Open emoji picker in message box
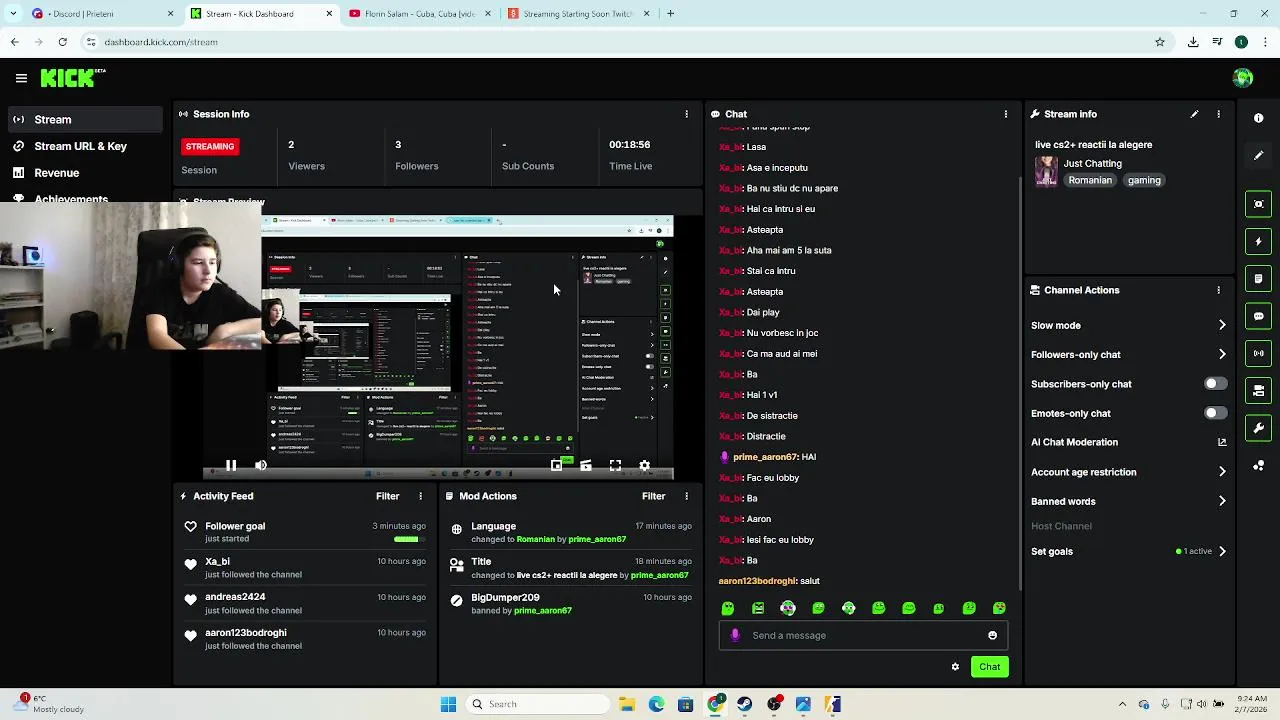The image size is (1280, 720). (x=992, y=635)
